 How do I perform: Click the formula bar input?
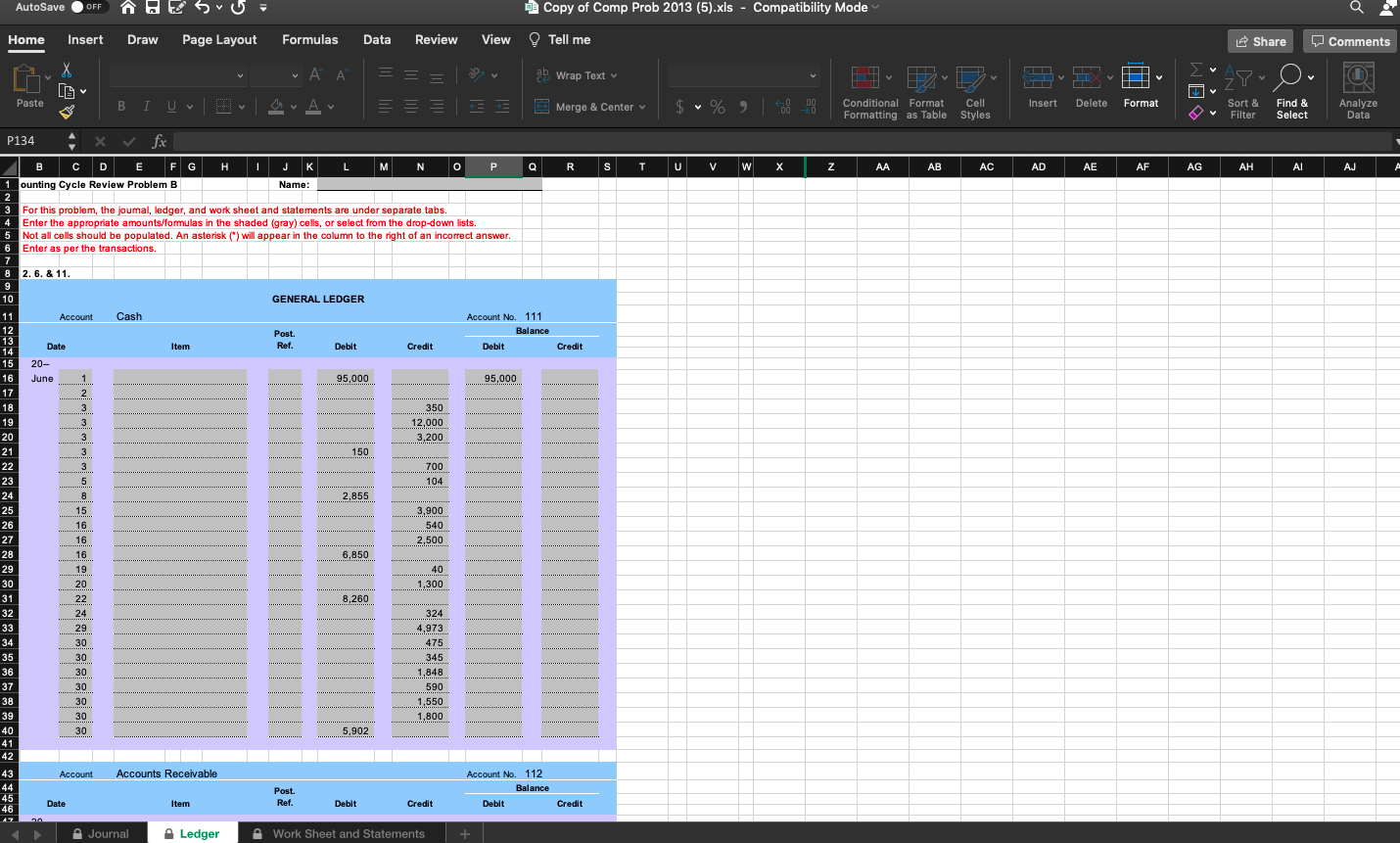pyautogui.click(x=781, y=141)
